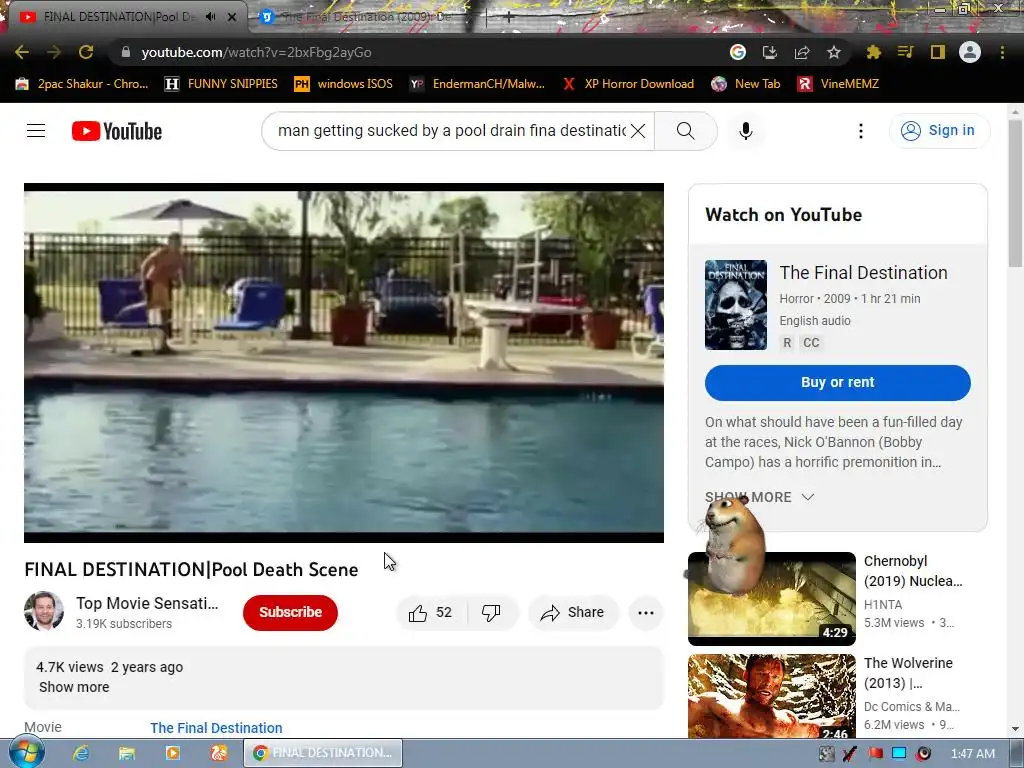
Task: Click The Wolverine (2013) video title
Action: (x=908, y=673)
